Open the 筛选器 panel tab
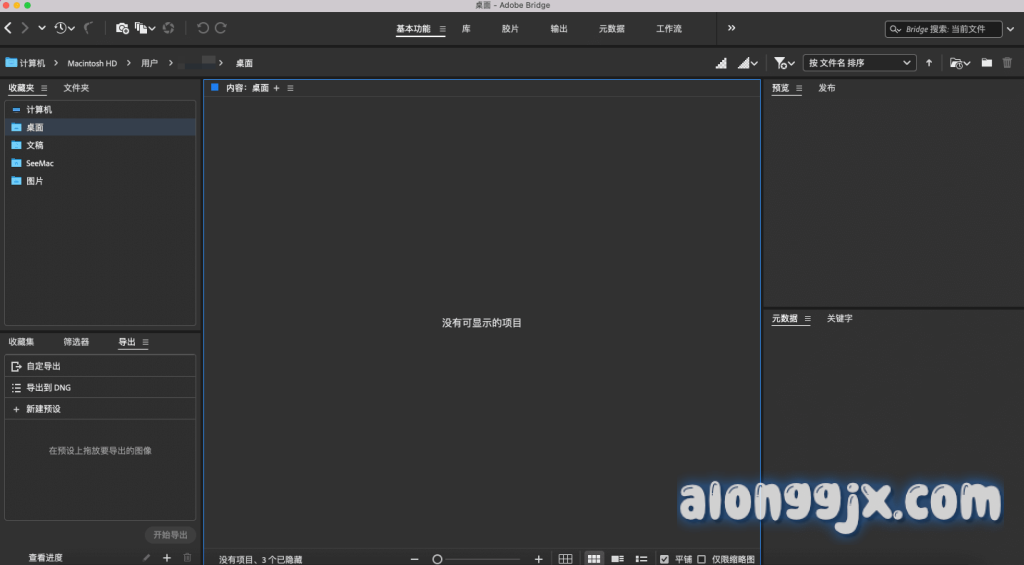Image resolution: width=1024 pixels, height=565 pixels. 76,342
